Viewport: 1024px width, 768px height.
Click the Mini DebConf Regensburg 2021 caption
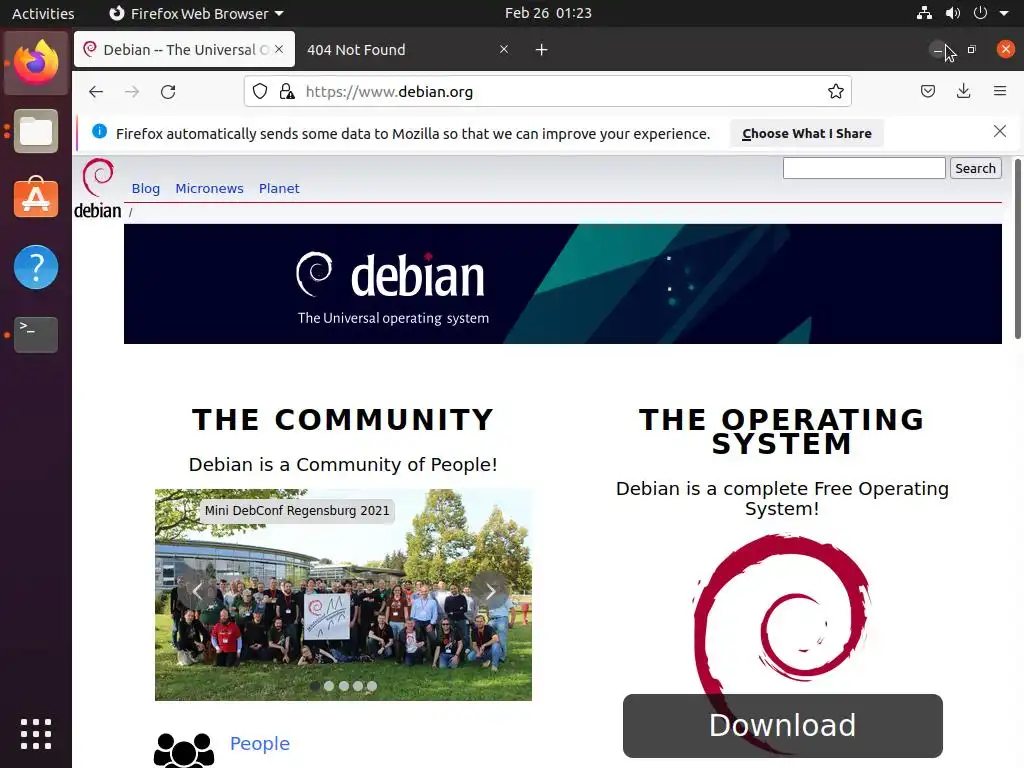[297, 511]
